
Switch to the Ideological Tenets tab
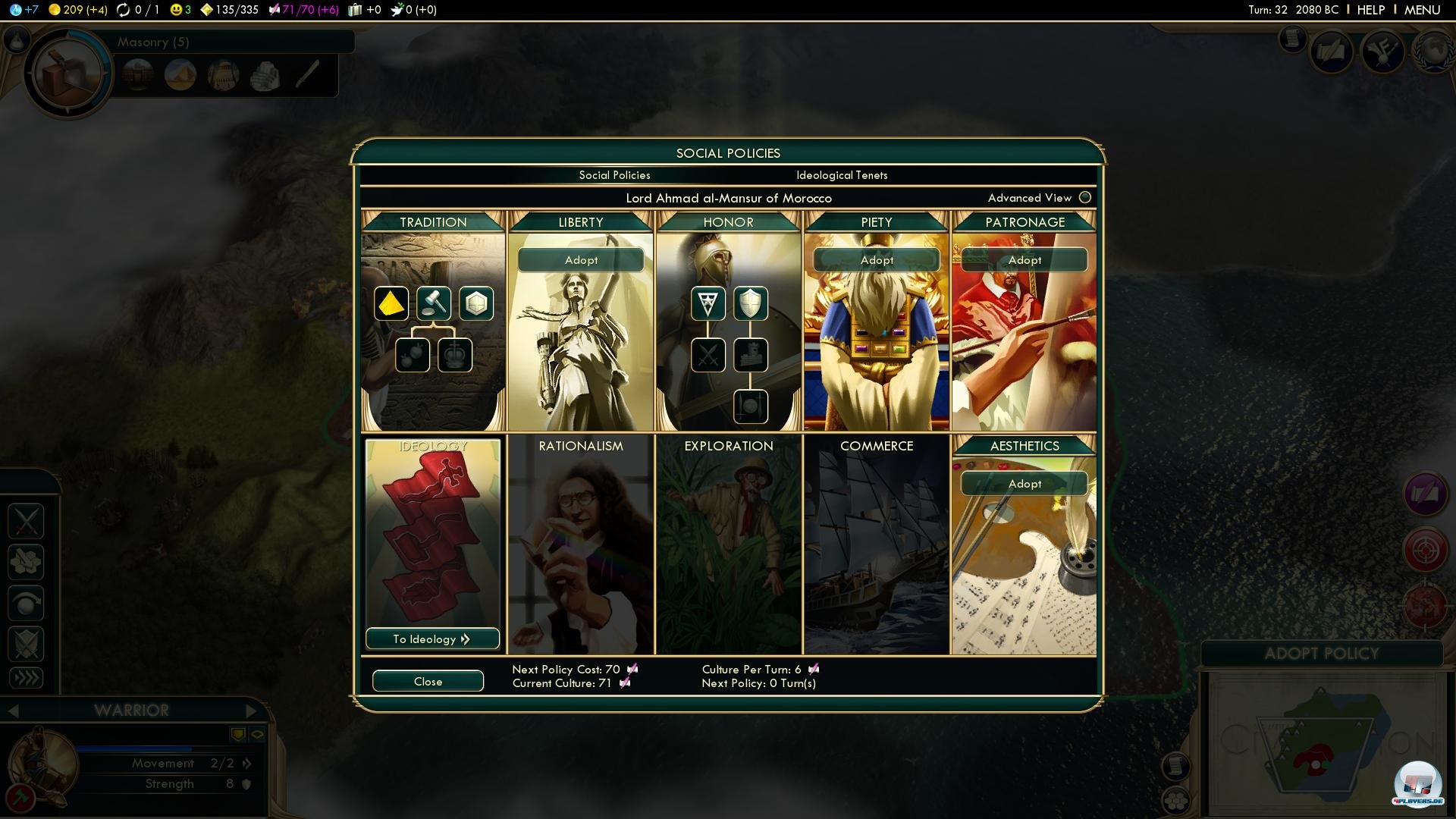[841, 175]
